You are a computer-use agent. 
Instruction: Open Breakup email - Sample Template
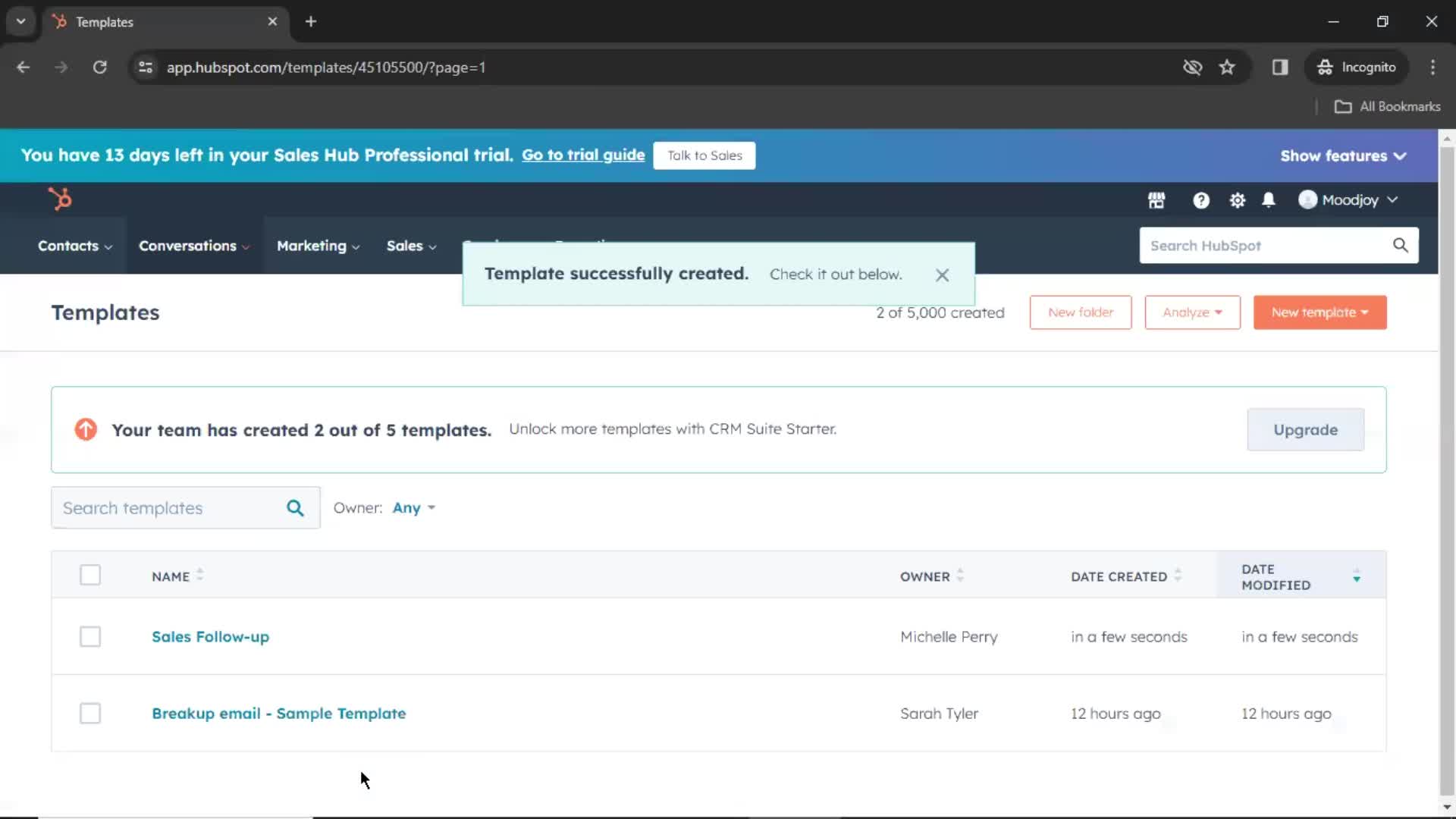(x=278, y=713)
